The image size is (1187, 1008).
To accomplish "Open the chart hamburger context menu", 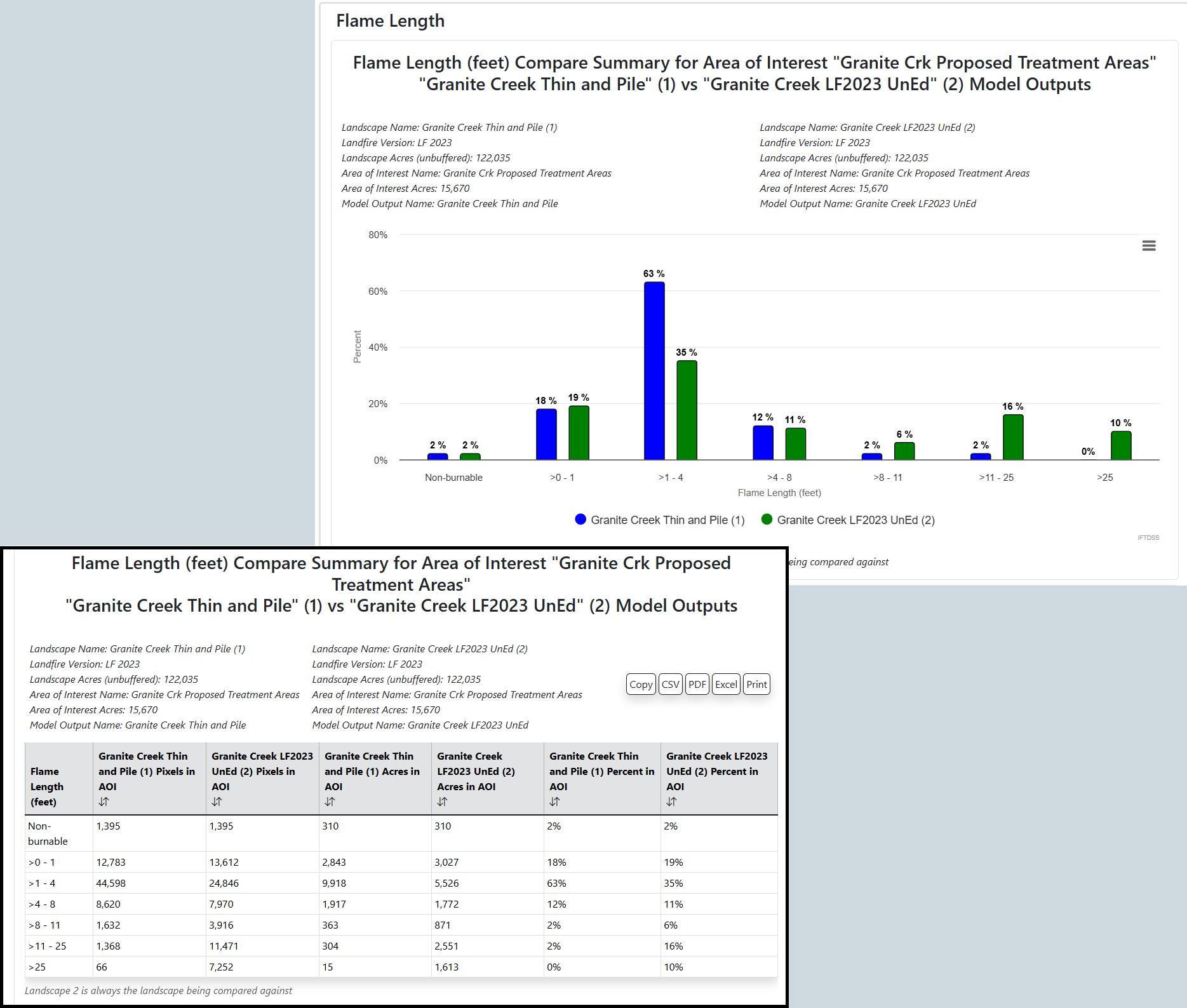I will [x=1148, y=246].
